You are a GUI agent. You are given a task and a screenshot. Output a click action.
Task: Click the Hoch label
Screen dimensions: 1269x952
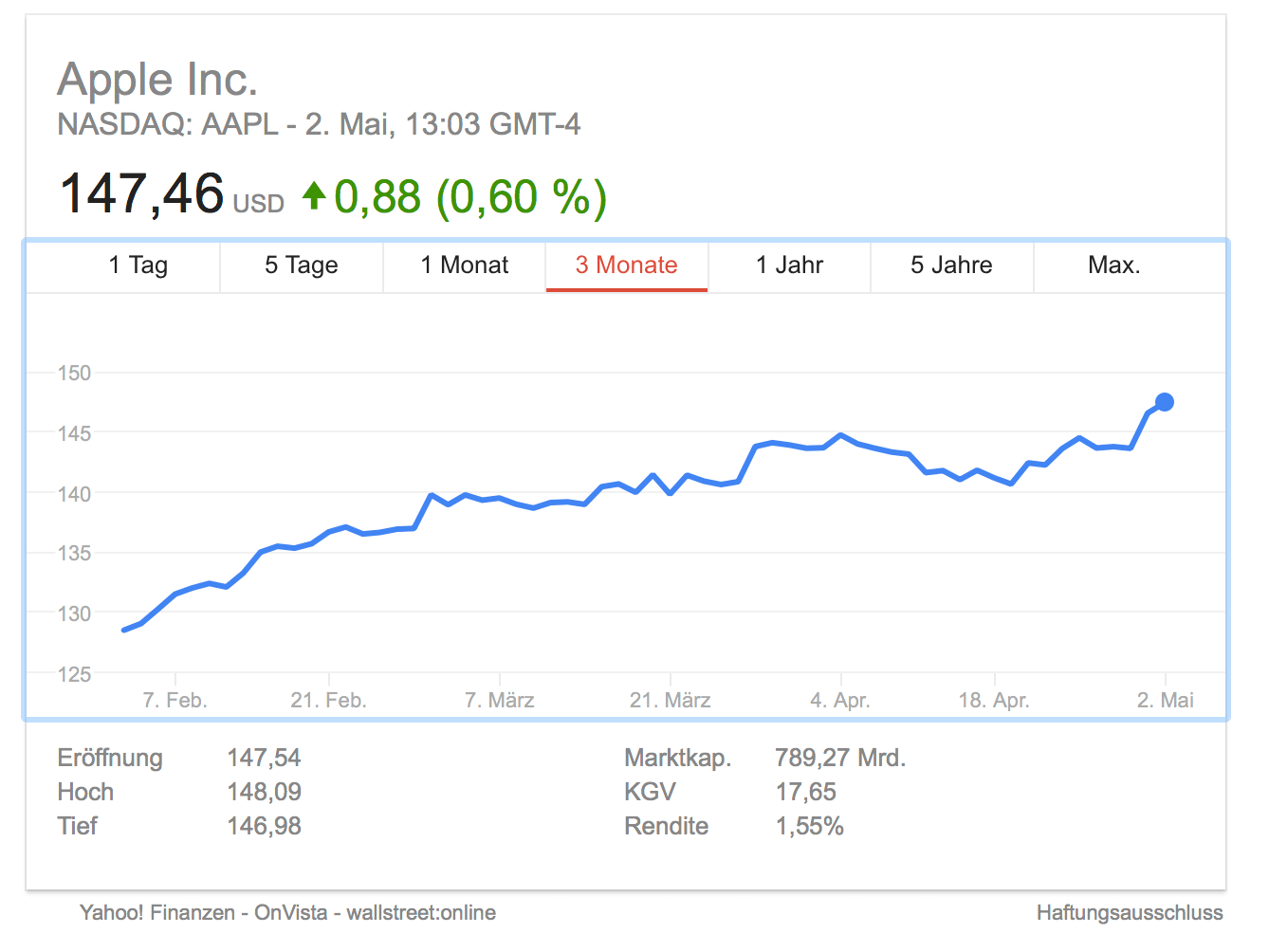(x=85, y=792)
